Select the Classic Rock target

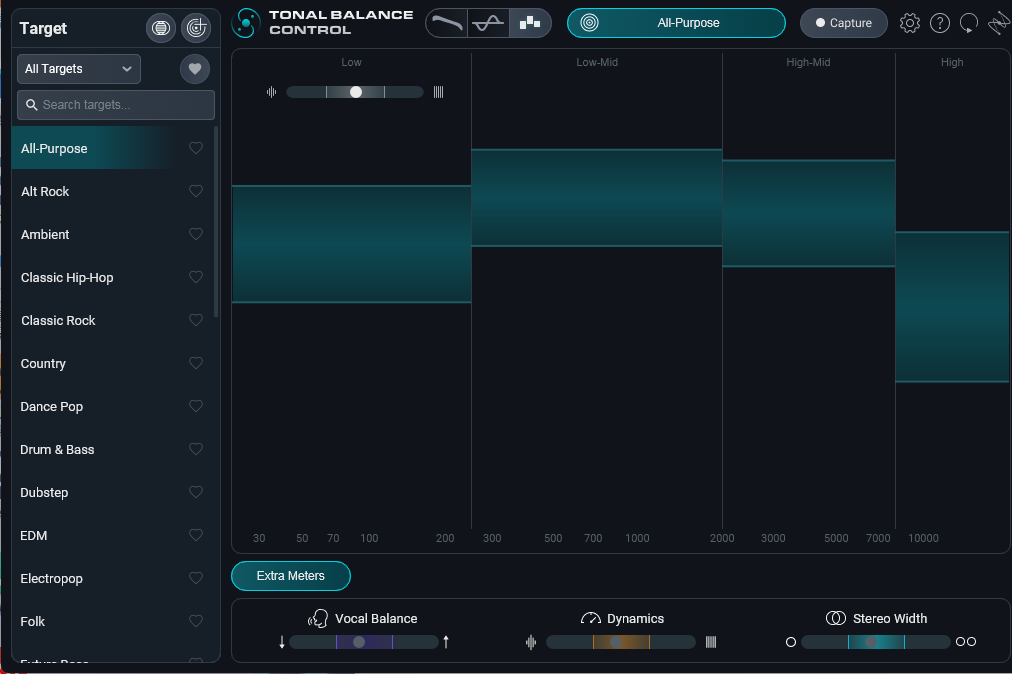[x=113, y=320]
